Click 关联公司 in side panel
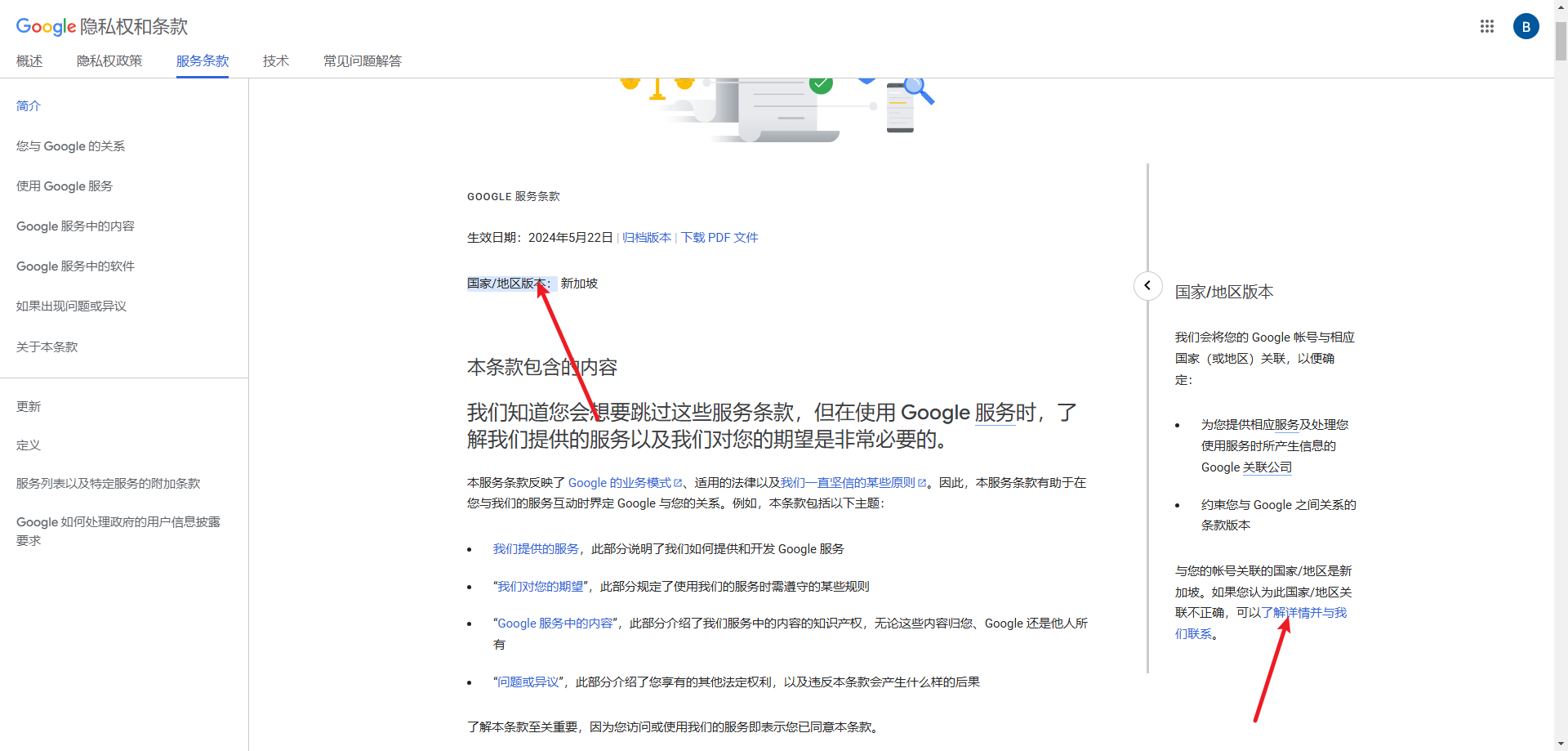Viewport: 1568px width, 751px height. 1268,467
